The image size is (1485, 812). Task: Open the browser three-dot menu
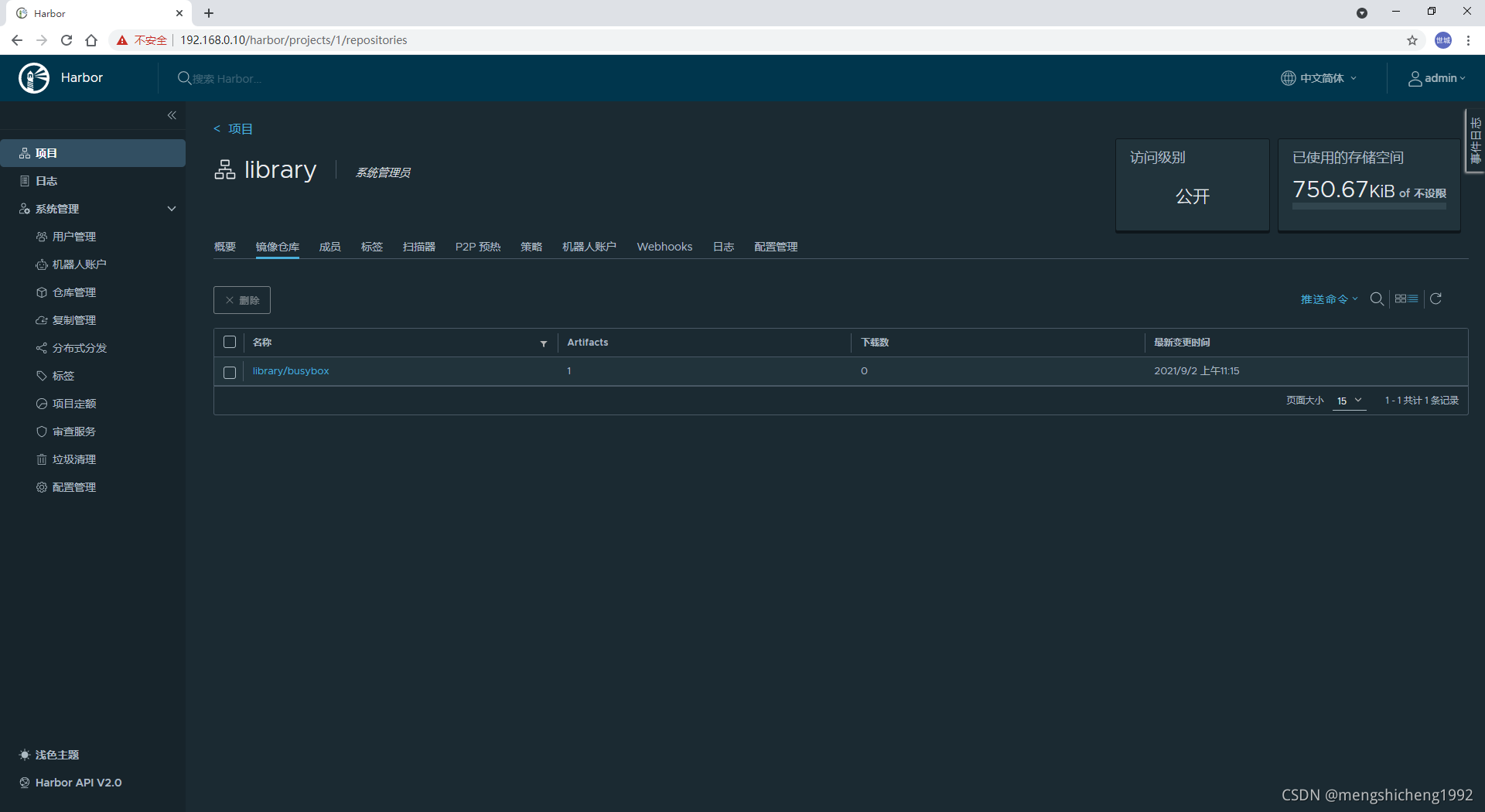pyautogui.click(x=1468, y=40)
